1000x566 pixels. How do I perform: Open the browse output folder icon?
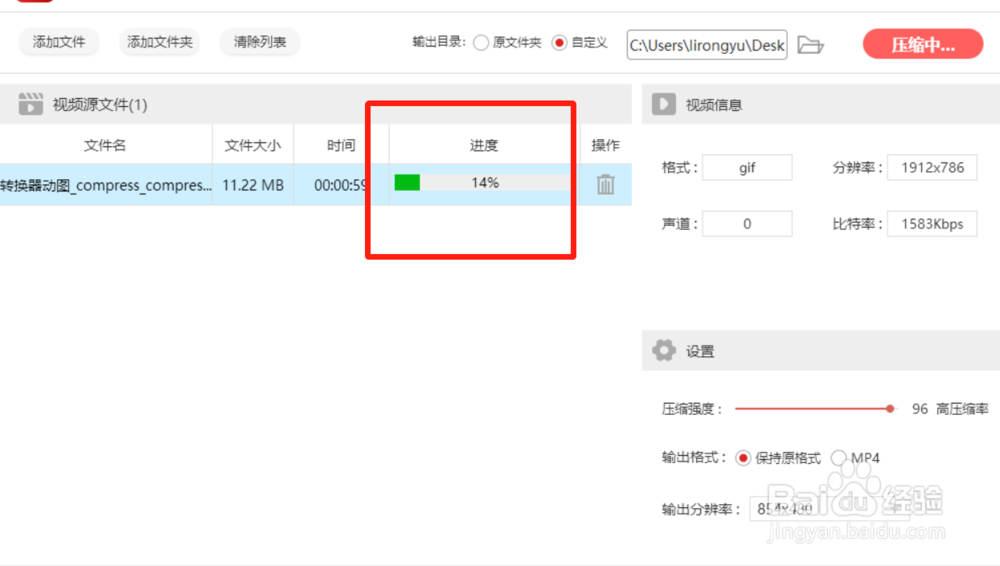[x=811, y=45]
